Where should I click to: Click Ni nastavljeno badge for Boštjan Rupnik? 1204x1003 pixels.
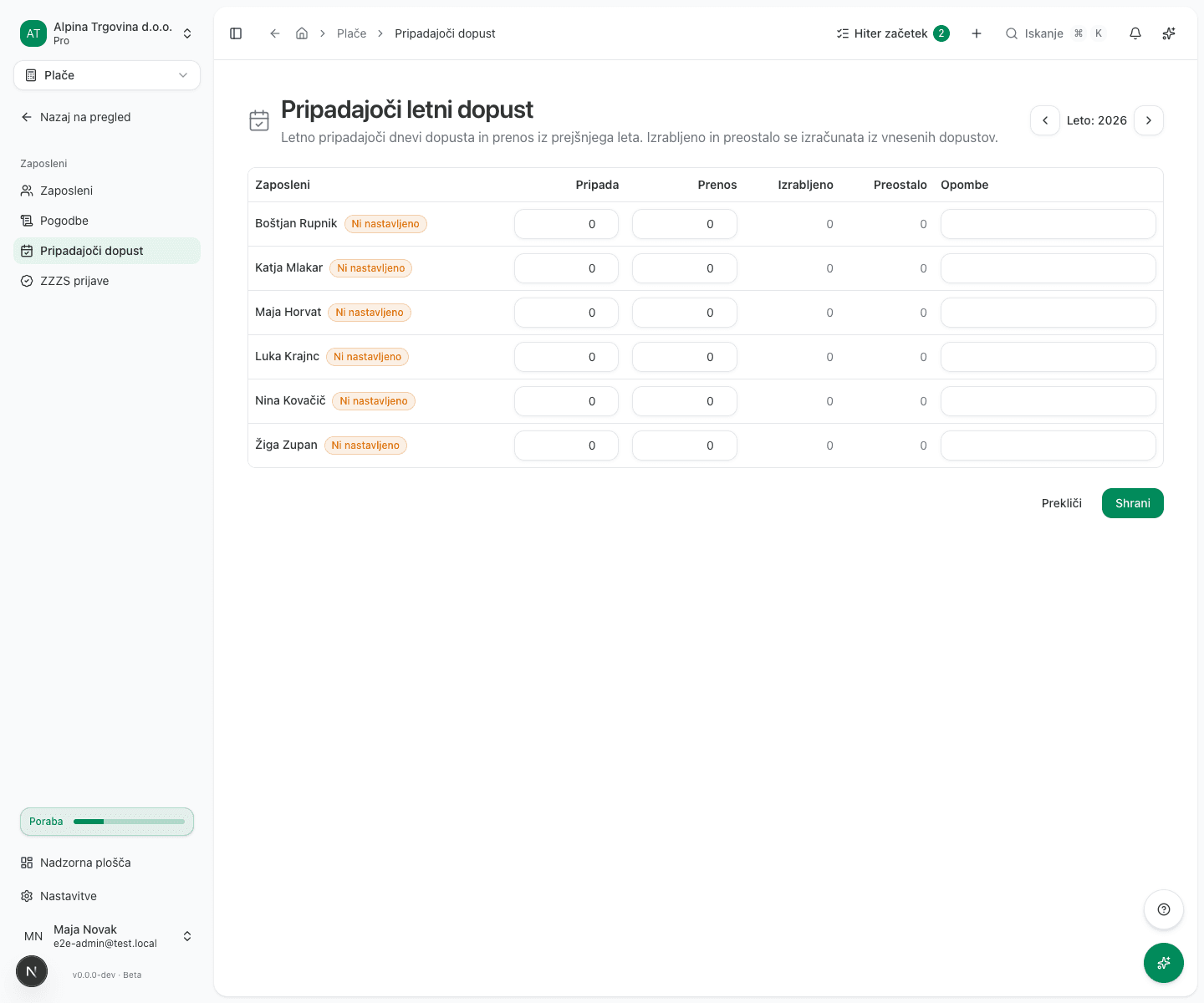385,224
